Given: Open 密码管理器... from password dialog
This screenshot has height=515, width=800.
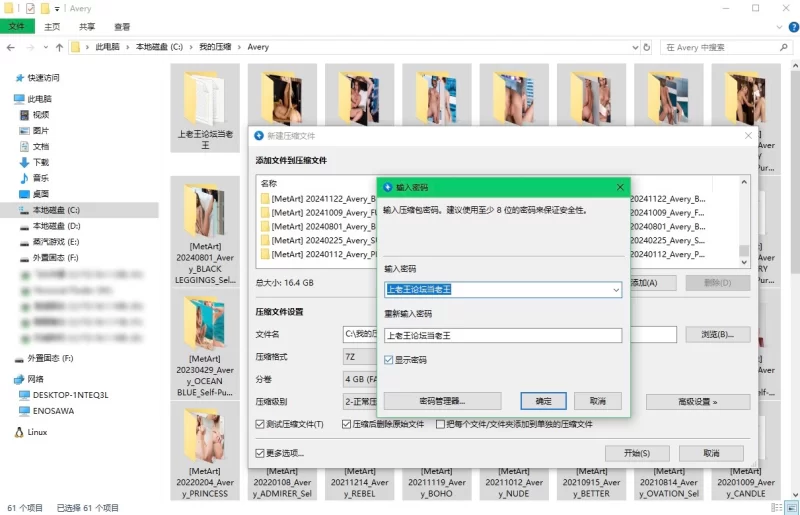Looking at the screenshot, I should coord(442,401).
